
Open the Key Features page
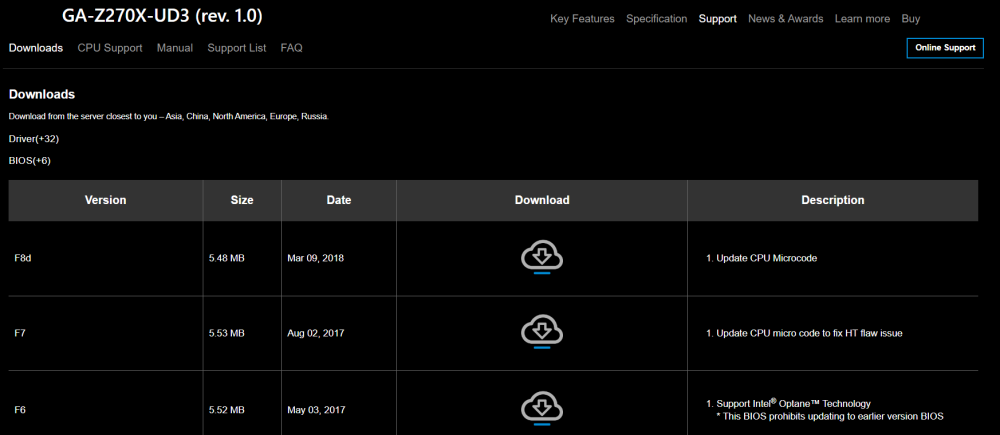coord(582,19)
